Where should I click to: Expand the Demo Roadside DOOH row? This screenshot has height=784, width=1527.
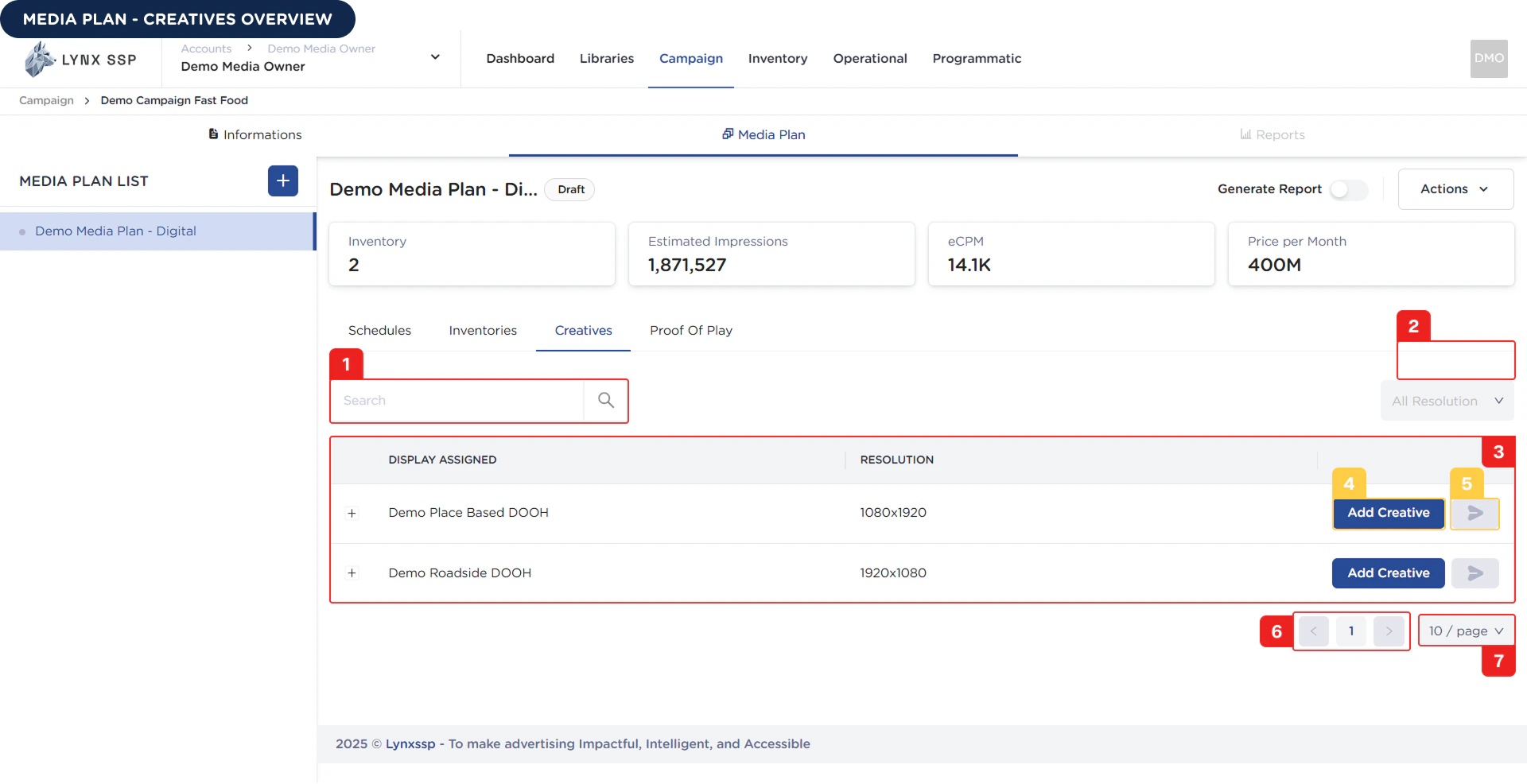tap(352, 573)
